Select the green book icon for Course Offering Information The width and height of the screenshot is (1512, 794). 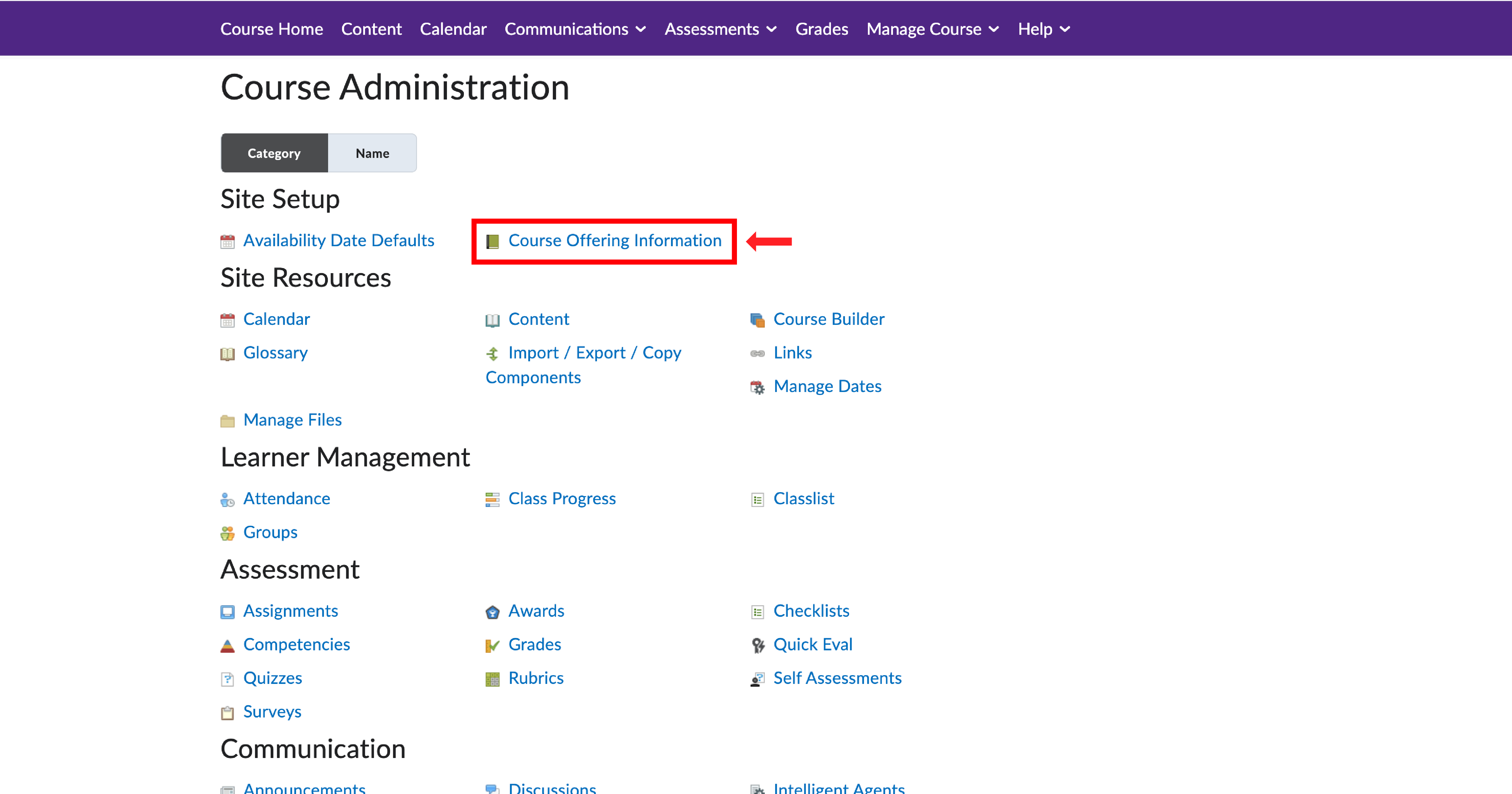492,241
